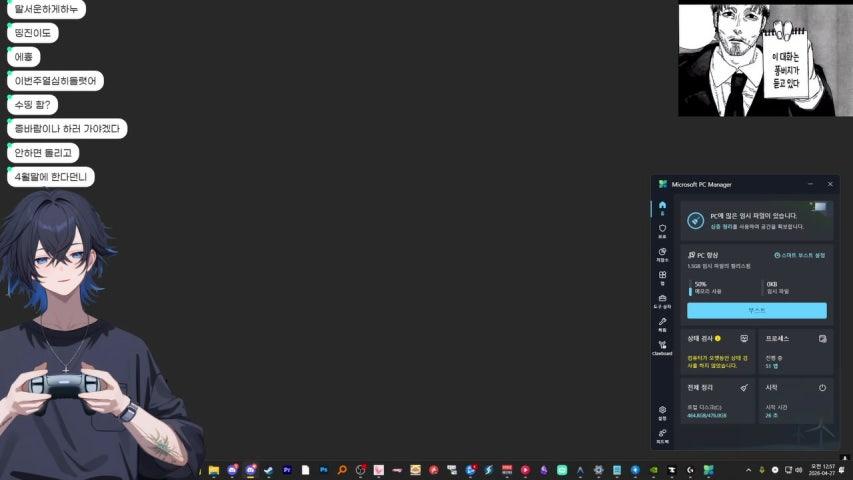Screen dimensions: 853x480
Task: Open Logitech G HUB from the taskbar
Action: click(x=690, y=470)
